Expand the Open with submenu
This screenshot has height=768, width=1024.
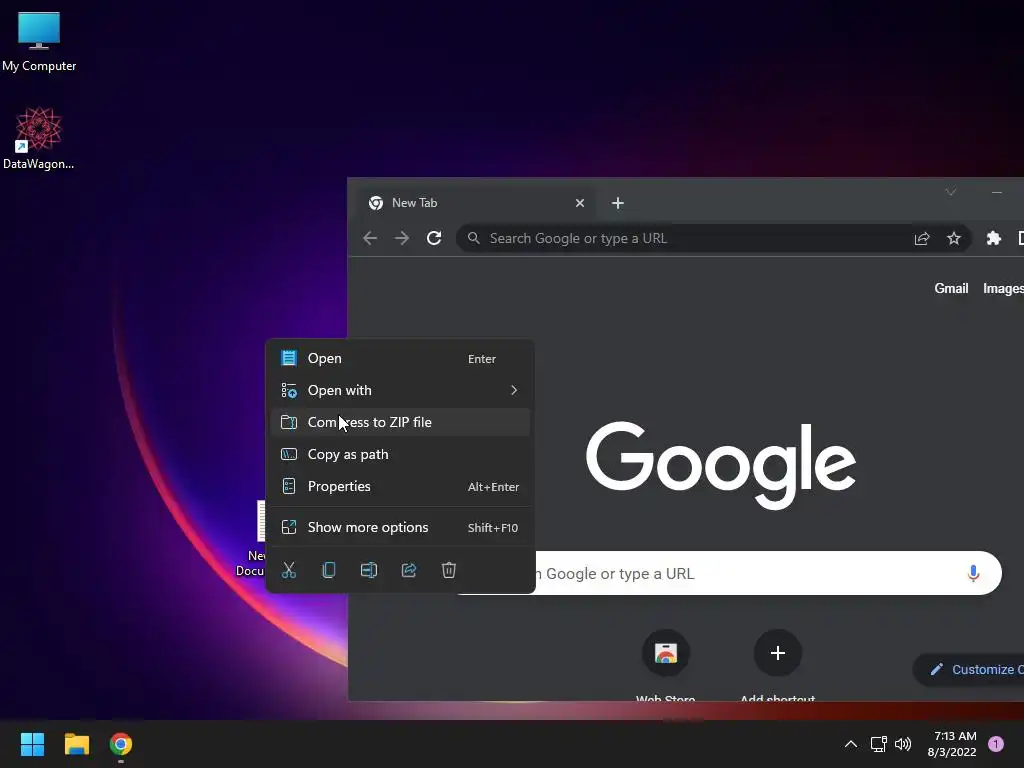400,391
